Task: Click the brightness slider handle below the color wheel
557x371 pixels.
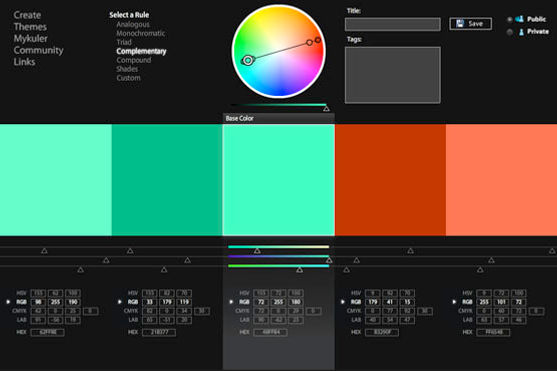Action: pyautogui.click(x=326, y=108)
